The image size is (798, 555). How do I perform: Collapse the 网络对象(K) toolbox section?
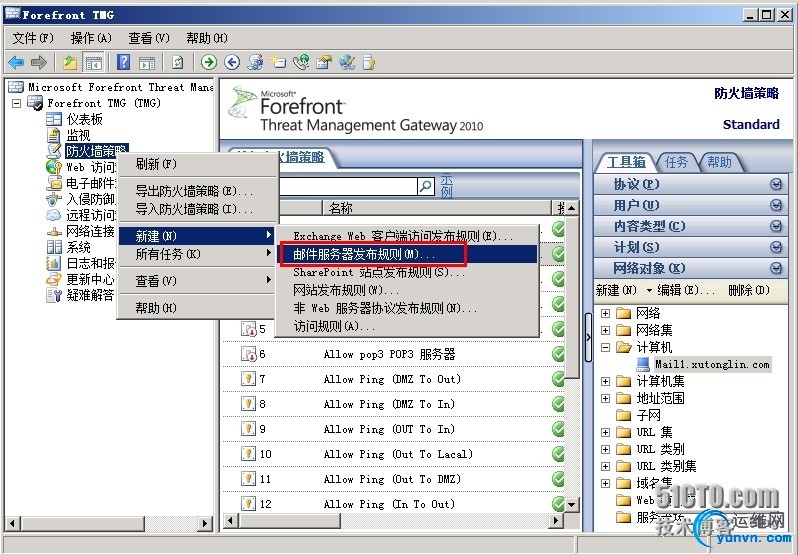(x=691, y=268)
